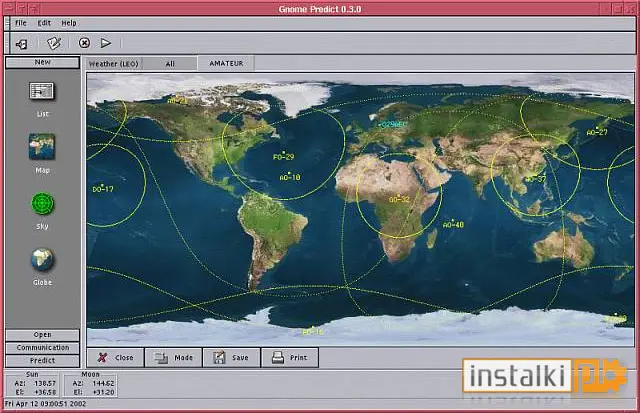Click the stop circle-X toolbar icon
The width and height of the screenshot is (640, 413).
[x=84, y=42]
